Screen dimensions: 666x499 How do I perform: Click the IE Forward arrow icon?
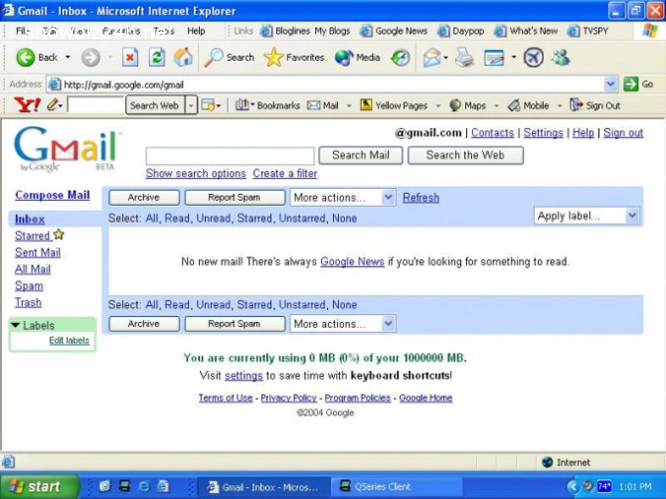[90, 57]
